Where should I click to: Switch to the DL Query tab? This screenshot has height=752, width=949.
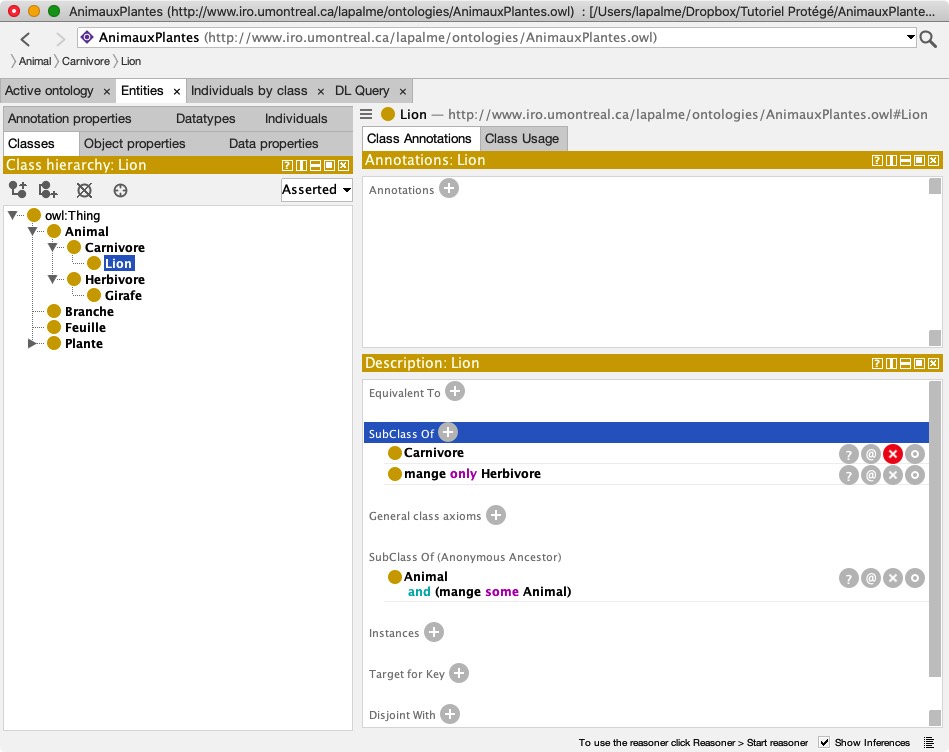click(375, 91)
